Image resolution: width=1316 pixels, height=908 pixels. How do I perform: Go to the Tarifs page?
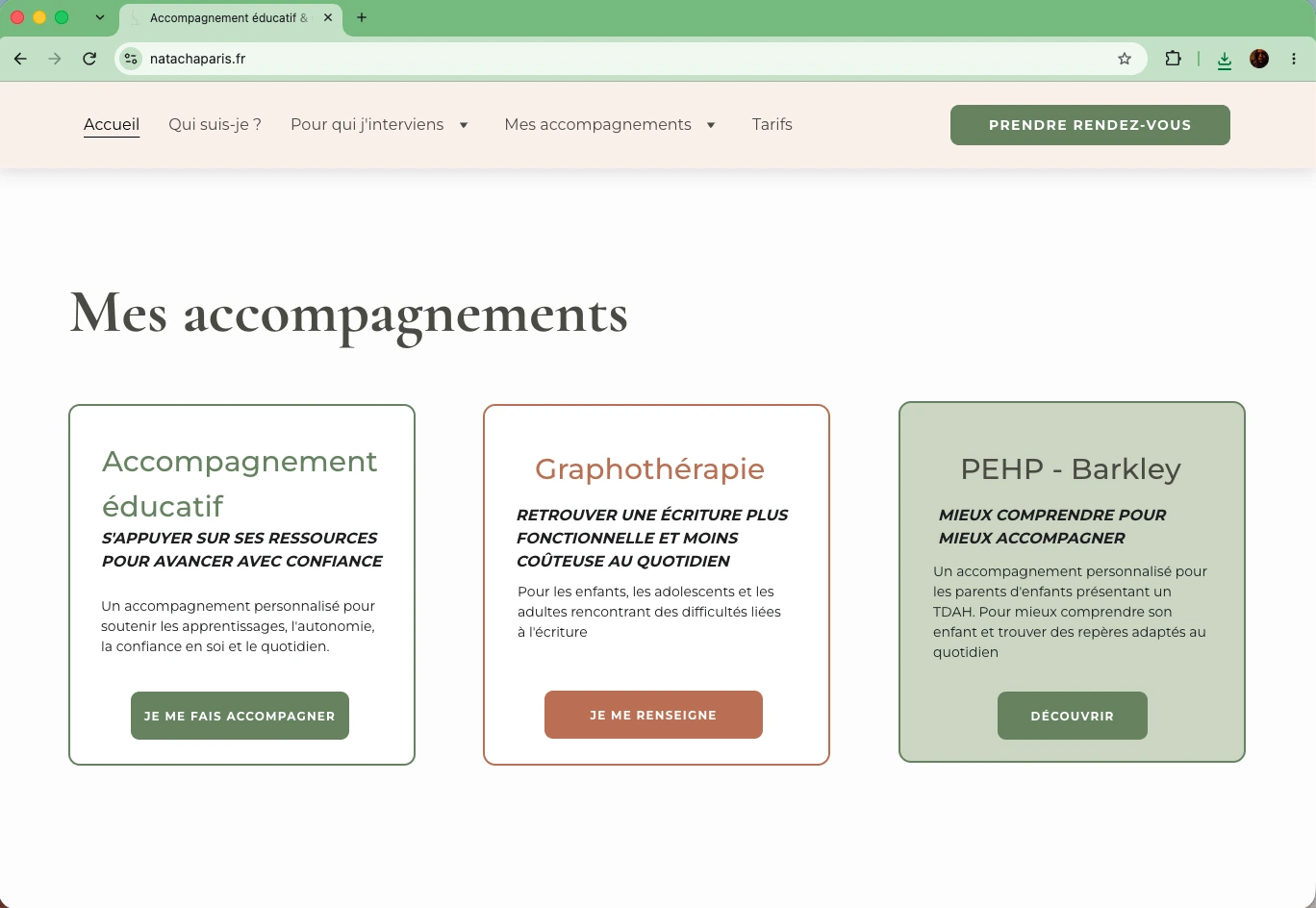point(772,124)
